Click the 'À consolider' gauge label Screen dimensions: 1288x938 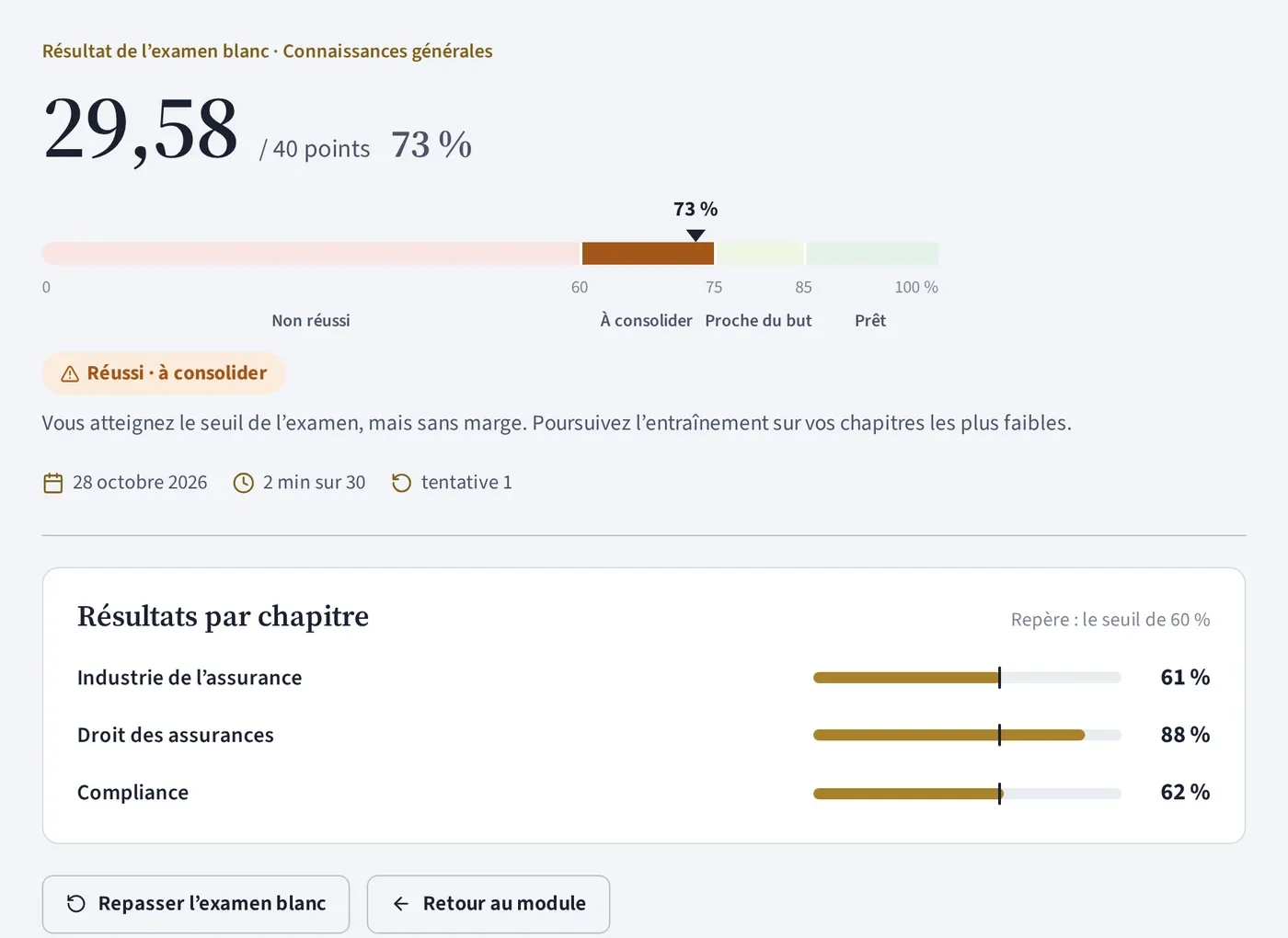coord(646,321)
